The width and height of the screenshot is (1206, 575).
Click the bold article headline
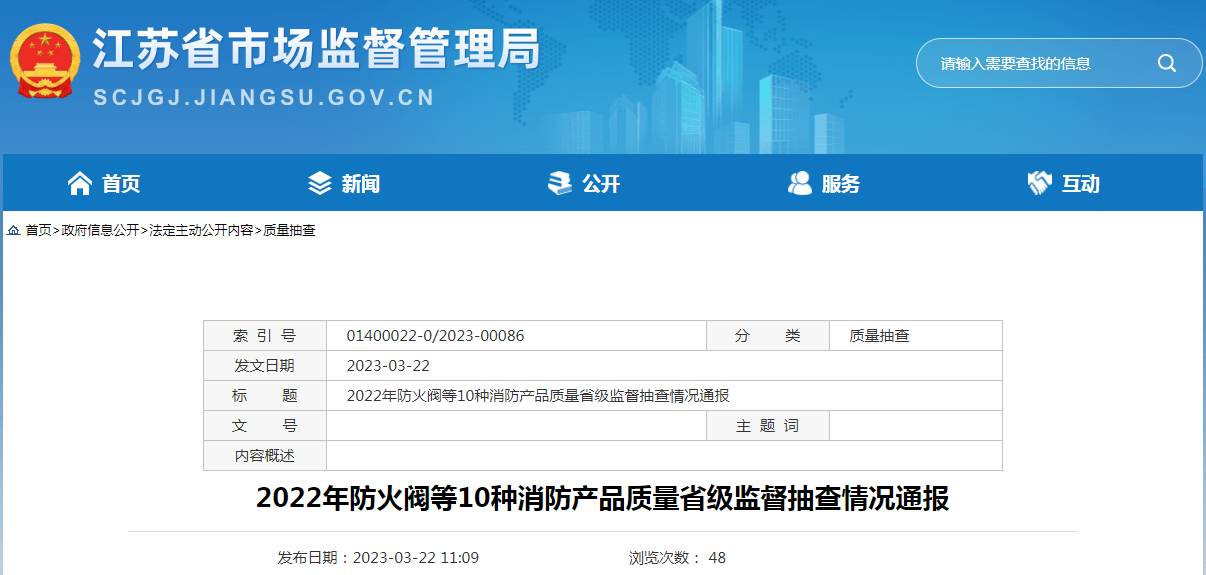pos(603,499)
